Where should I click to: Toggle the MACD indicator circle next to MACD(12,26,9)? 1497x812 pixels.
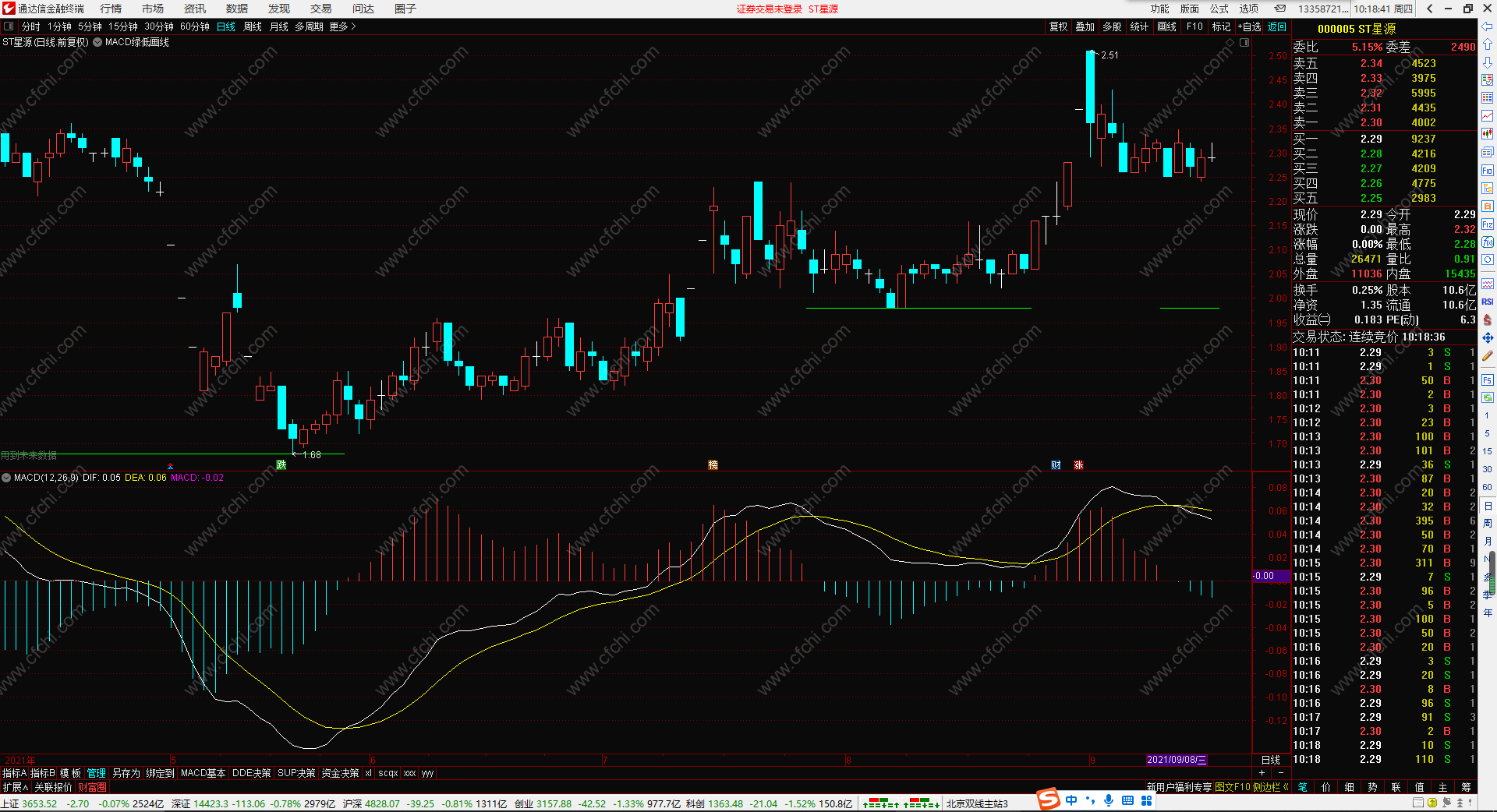point(6,478)
